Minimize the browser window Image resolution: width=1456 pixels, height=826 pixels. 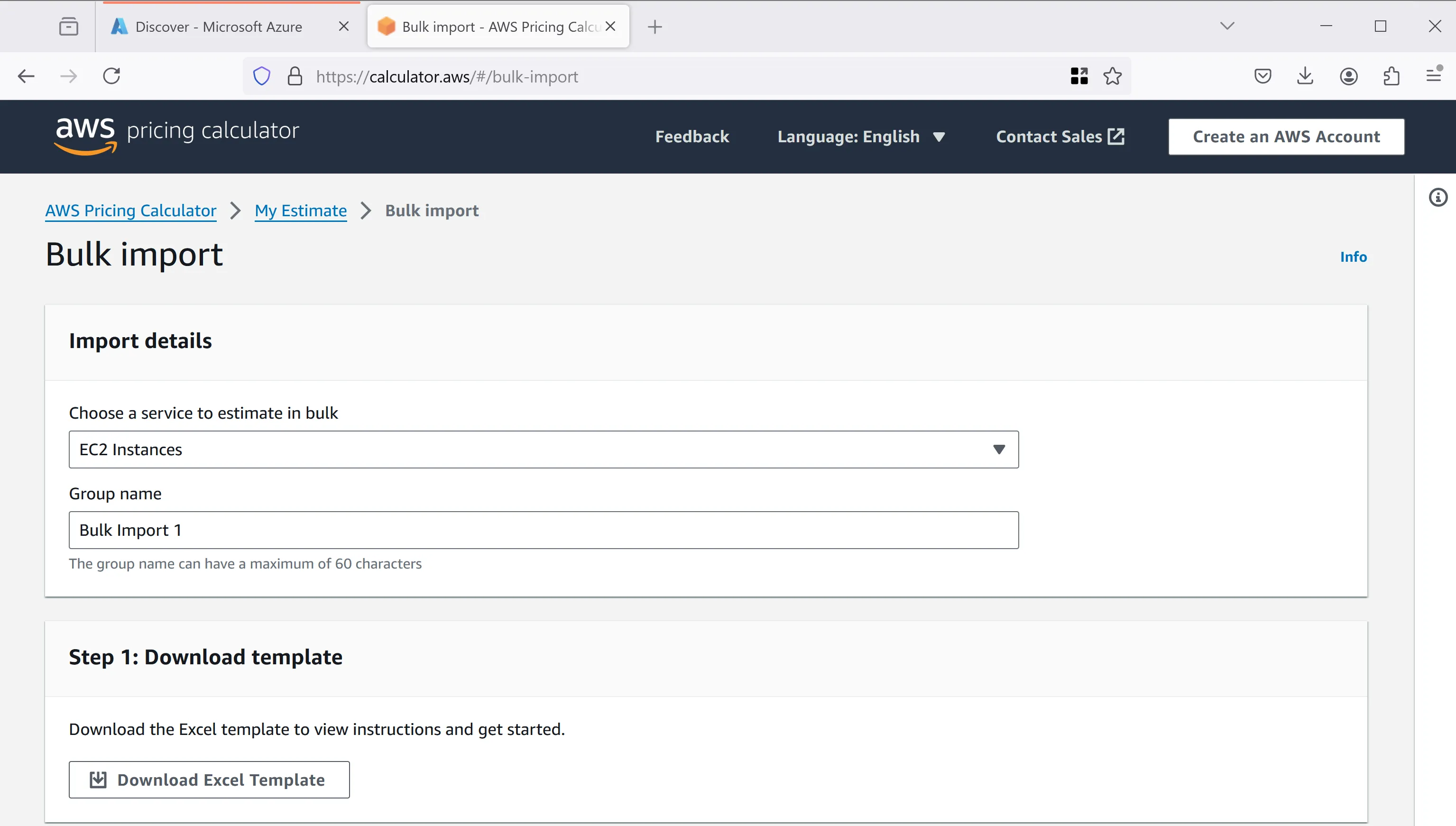pos(1326,26)
